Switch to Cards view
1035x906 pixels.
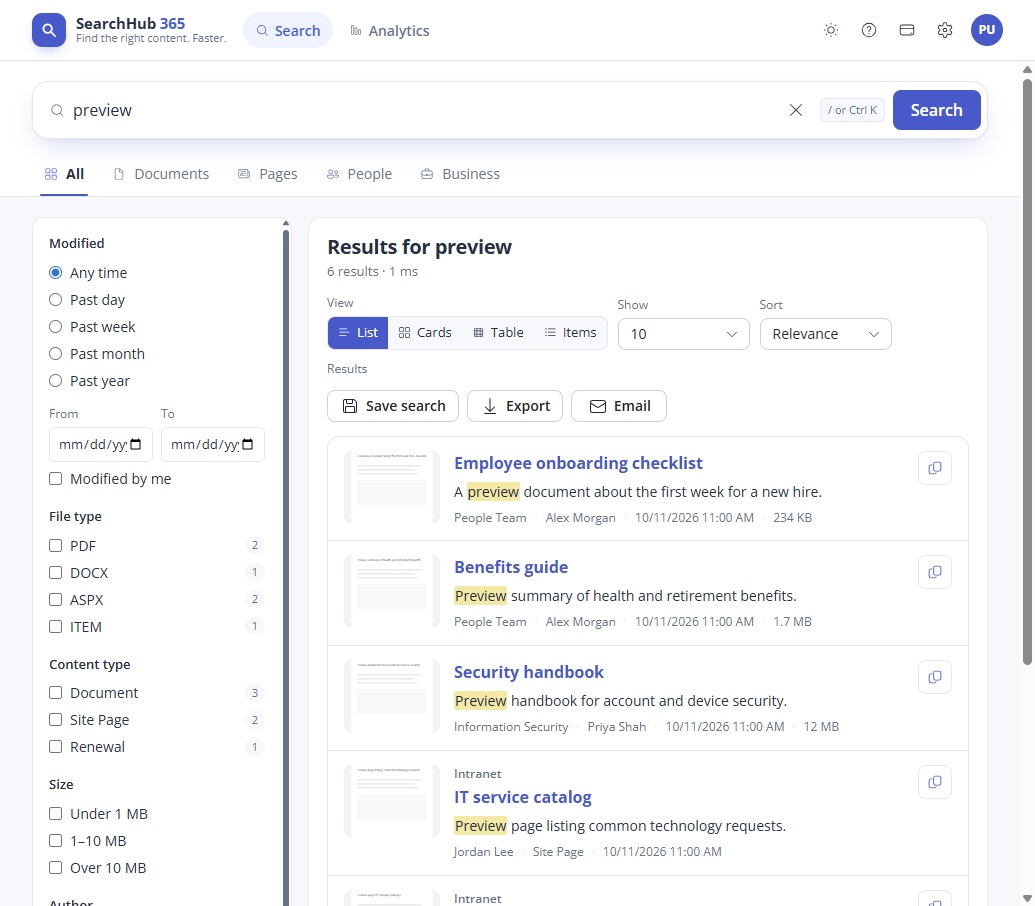[x=425, y=333]
